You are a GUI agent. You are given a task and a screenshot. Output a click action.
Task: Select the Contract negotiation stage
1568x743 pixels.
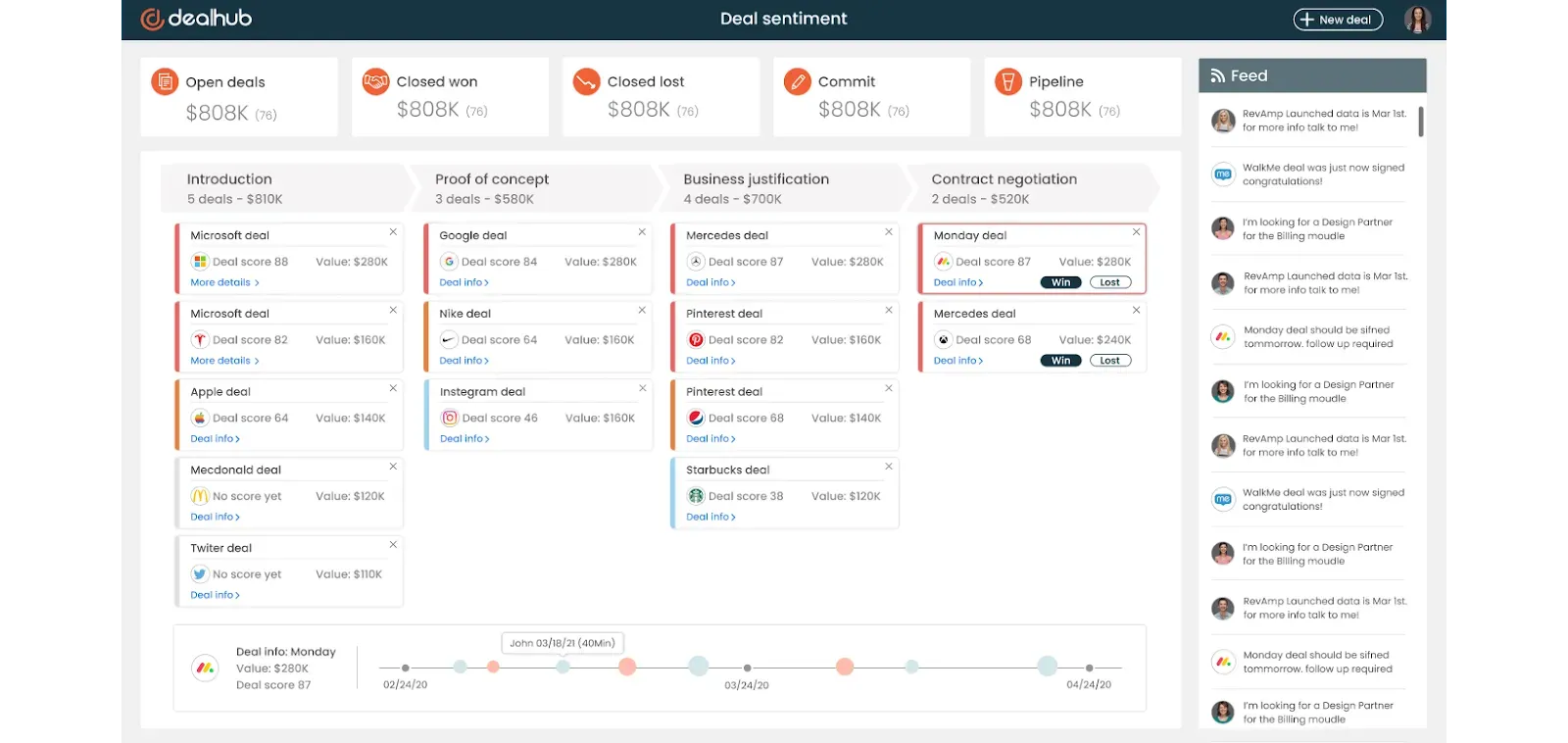pos(1032,188)
